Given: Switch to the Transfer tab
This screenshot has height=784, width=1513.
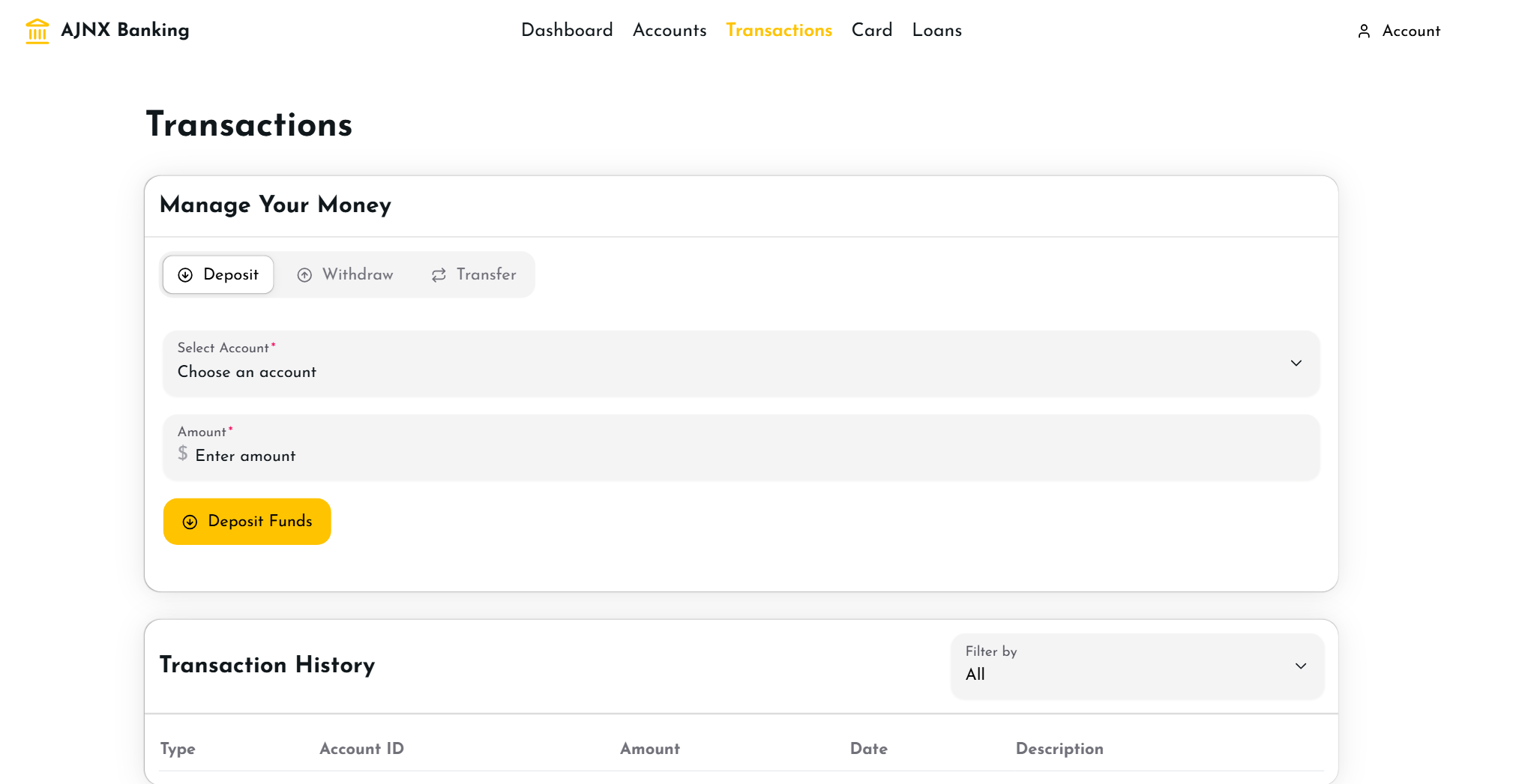Looking at the screenshot, I should (x=474, y=275).
